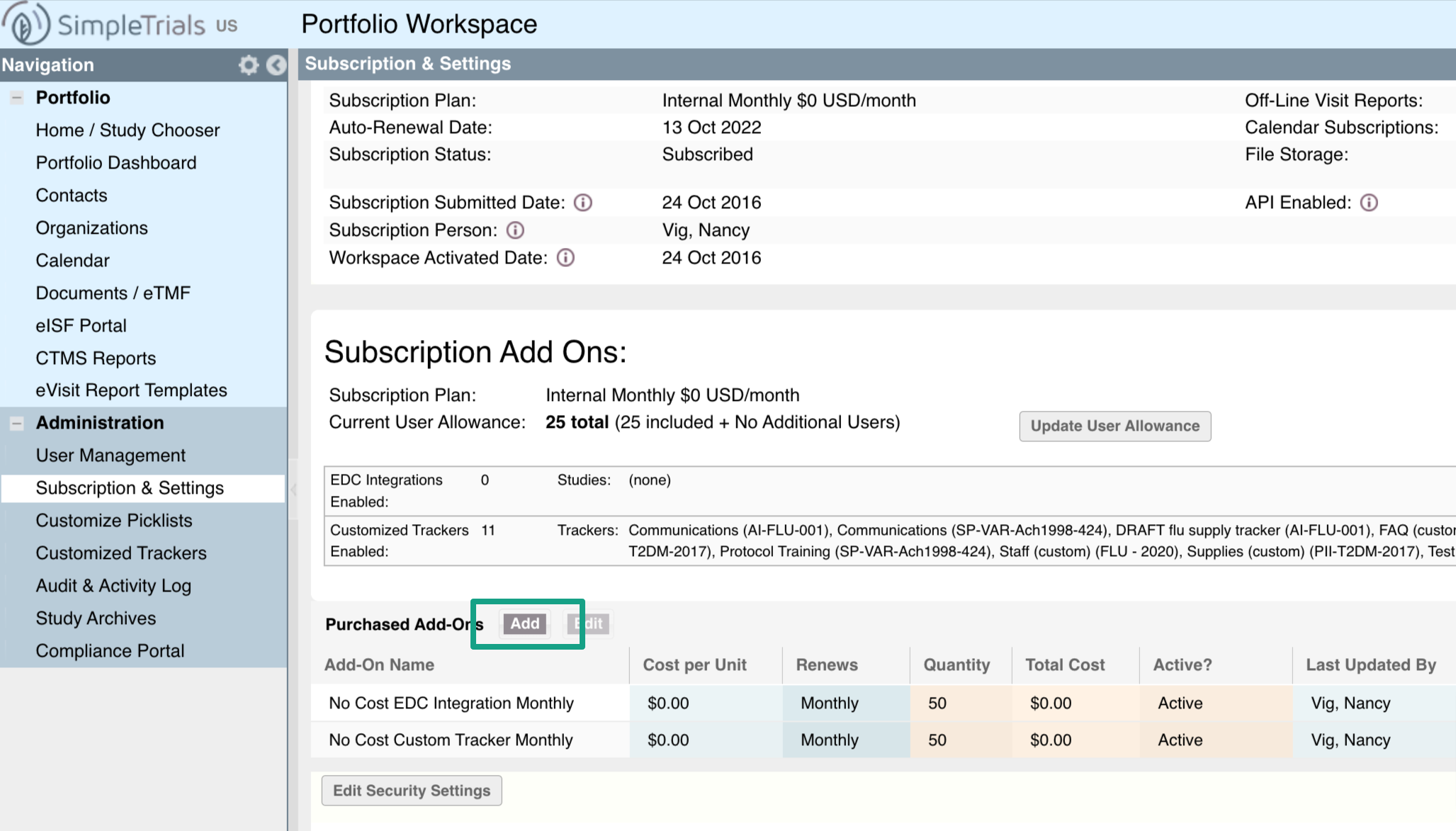Click the info icon beside Subscription Submitted Date
The image size is (1456, 831).
pos(583,203)
